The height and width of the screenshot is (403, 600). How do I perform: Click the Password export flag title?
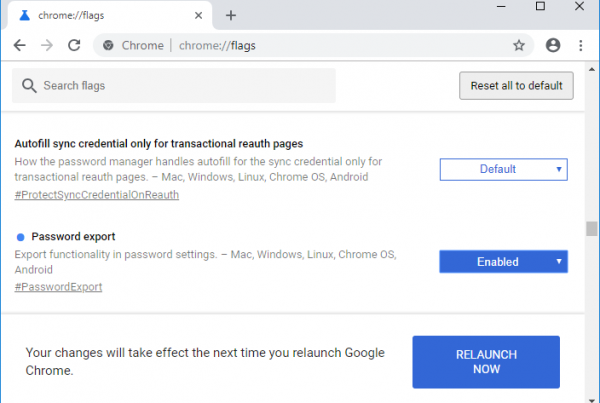point(73,237)
